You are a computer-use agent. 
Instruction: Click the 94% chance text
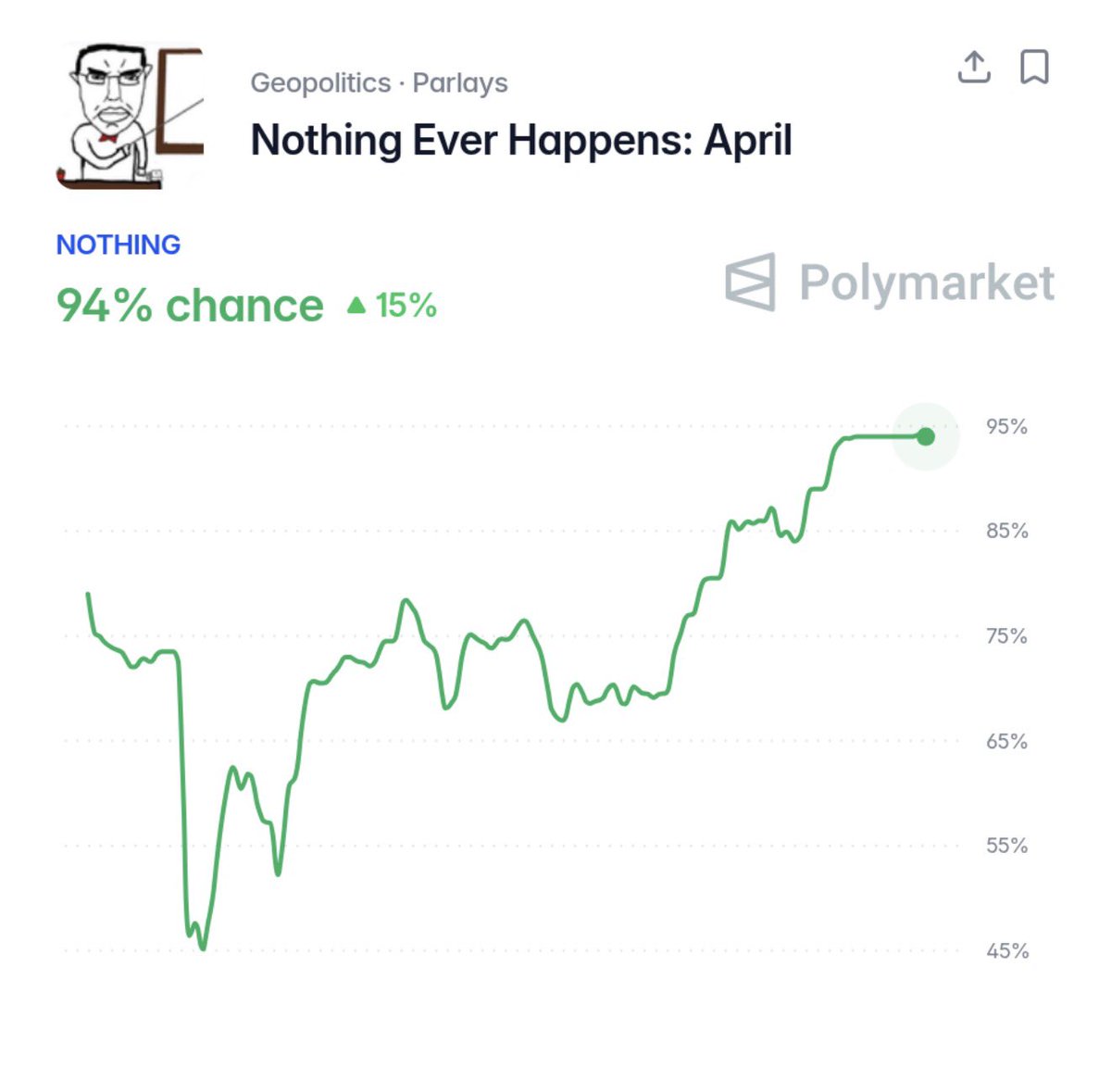tap(190, 306)
